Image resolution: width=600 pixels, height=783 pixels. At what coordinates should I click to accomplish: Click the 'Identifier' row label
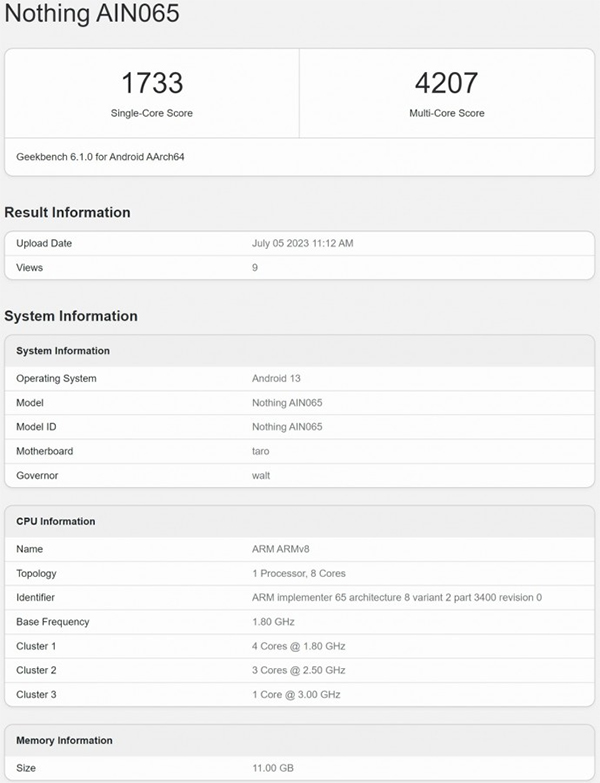click(x=35, y=597)
